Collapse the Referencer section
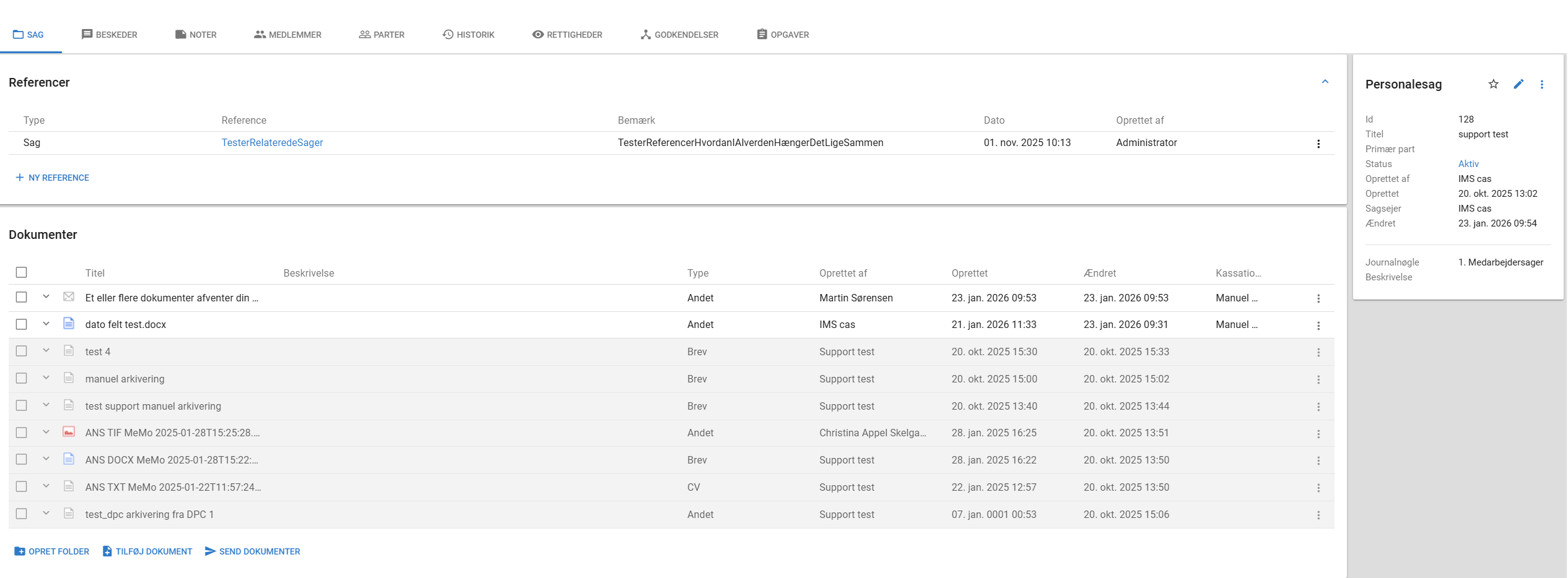The width and height of the screenshot is (1568, 578). [x=1325, y=82]
